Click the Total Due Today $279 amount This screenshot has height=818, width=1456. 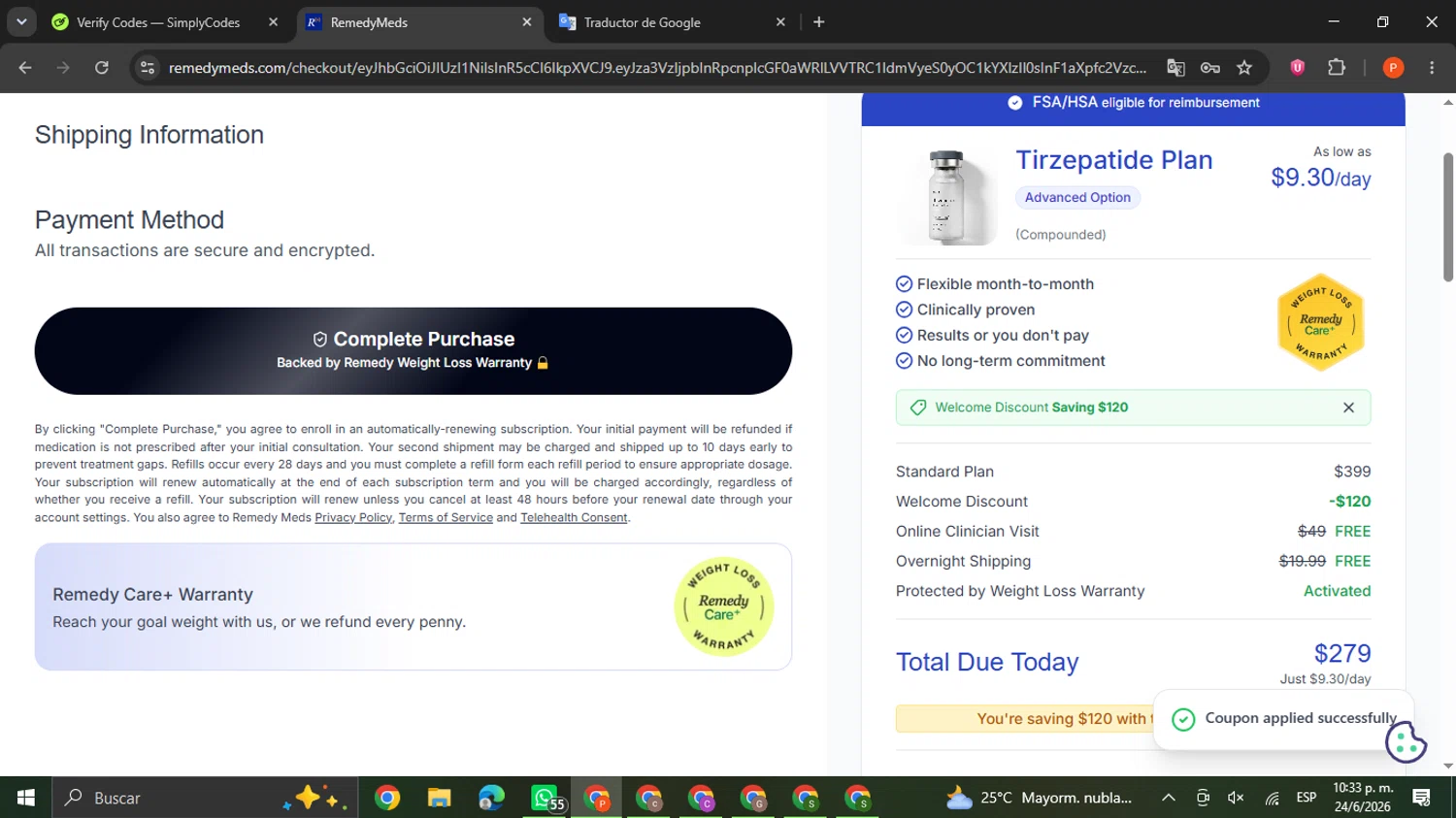[x=1342, y=654]
